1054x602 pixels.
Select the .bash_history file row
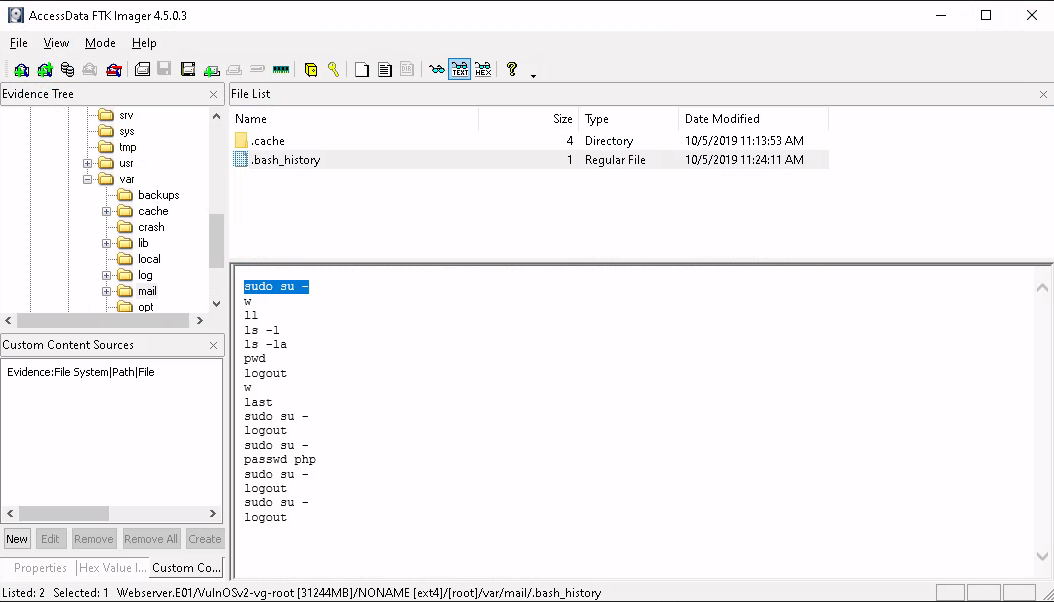531,160
